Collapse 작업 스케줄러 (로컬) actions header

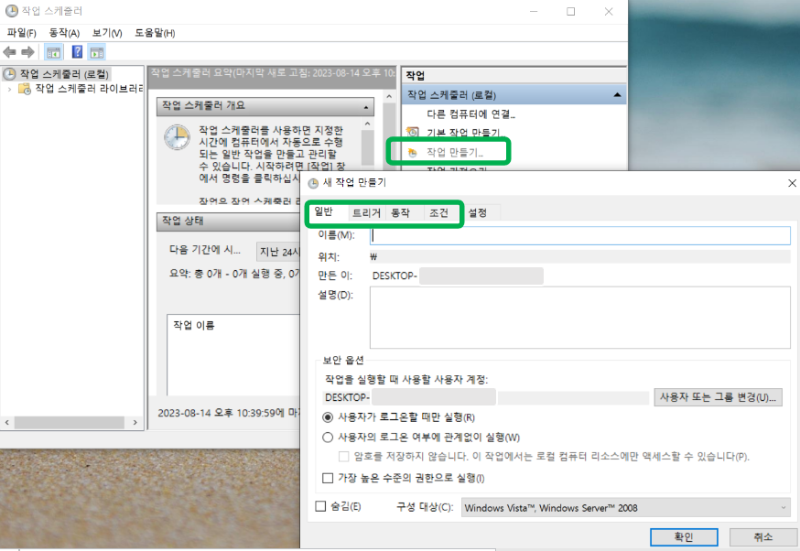click(x=617, y=95)
